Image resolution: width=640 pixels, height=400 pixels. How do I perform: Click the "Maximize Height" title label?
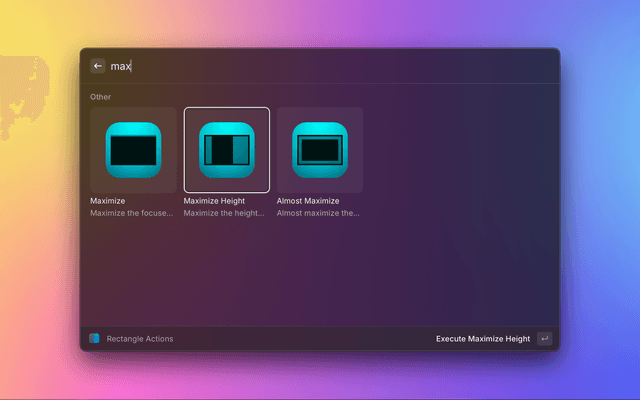[214, 201]
